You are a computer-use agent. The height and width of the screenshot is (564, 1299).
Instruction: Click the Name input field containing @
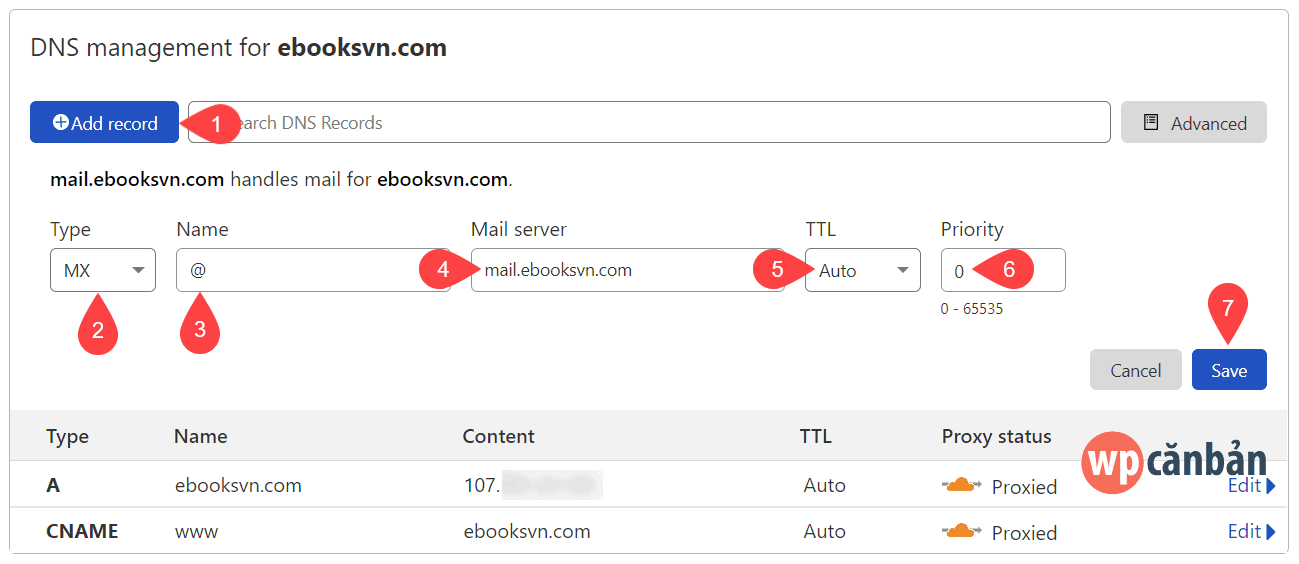coord(313,270)
